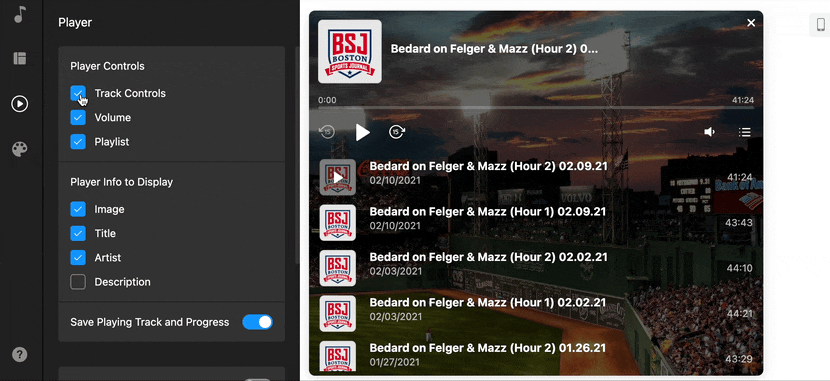Click the 'Track Controls' label
Image resolution: width=830 pixels, height=381 pixels.
pos(130,93)
